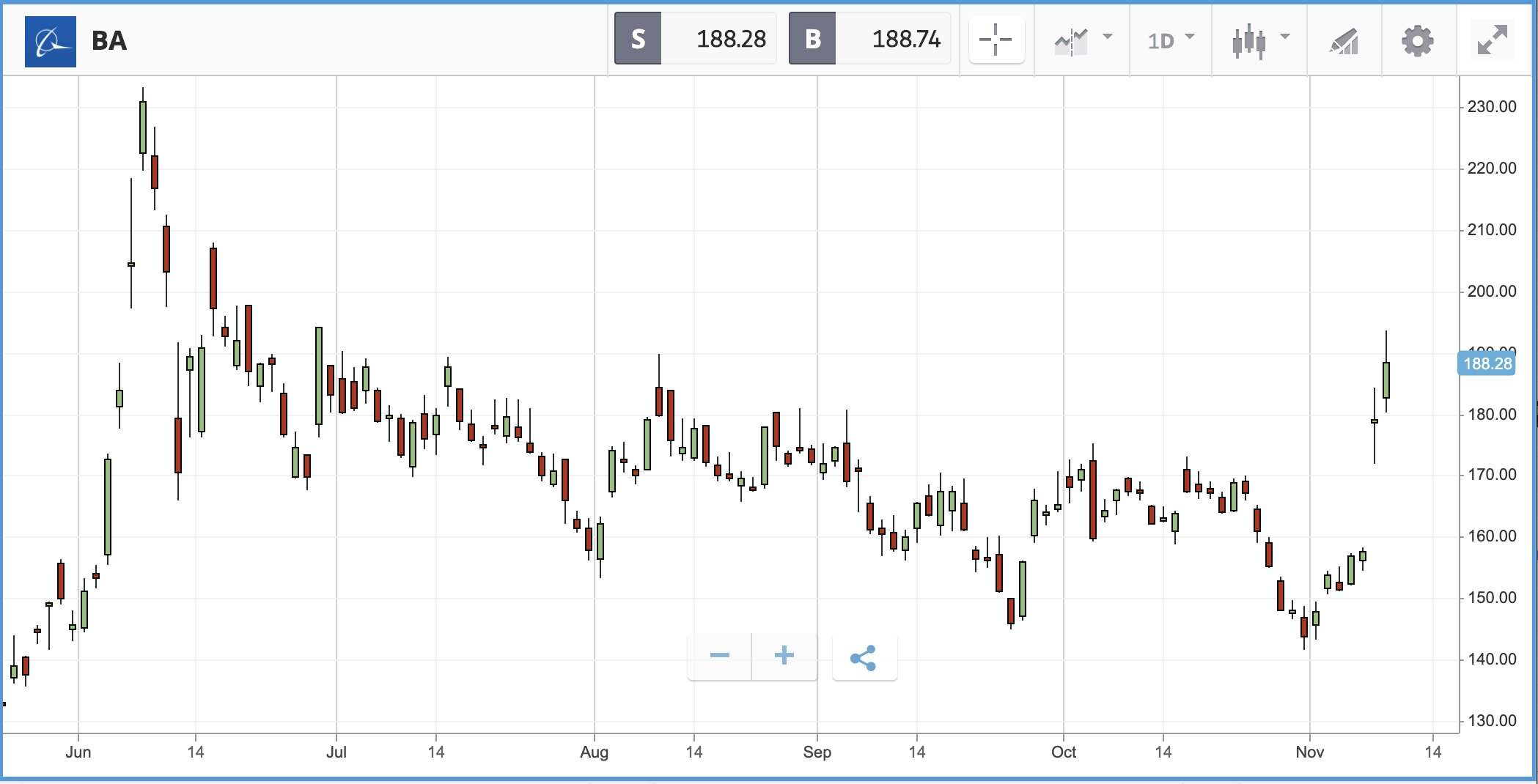Click the Aug date axis label

(595, 752)
